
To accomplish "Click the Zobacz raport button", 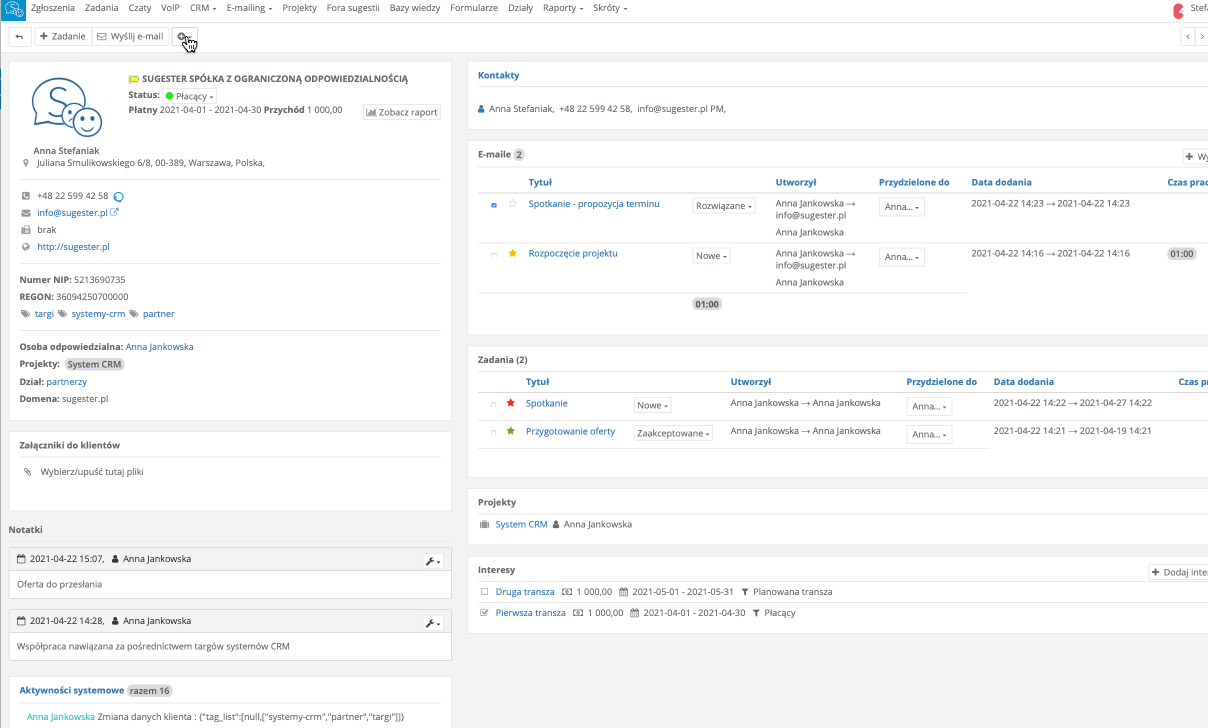I will click(x=402, y=112).
